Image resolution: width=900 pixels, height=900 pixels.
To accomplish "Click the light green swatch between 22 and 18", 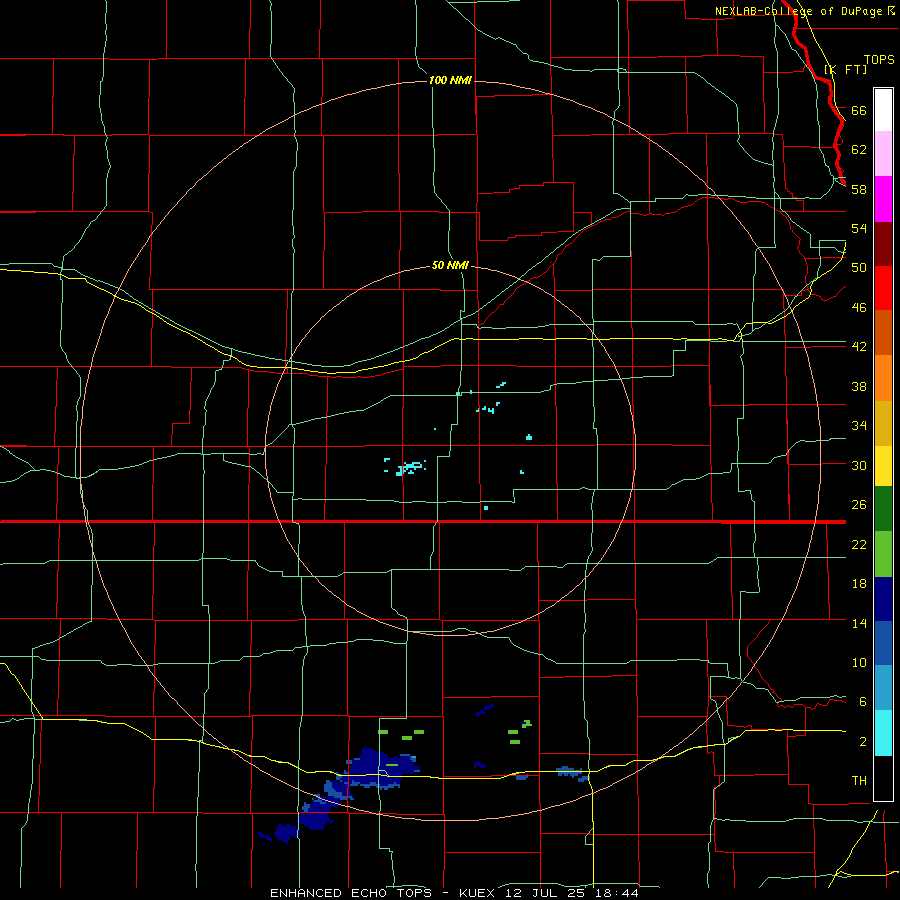I will (x=883, y=554).
